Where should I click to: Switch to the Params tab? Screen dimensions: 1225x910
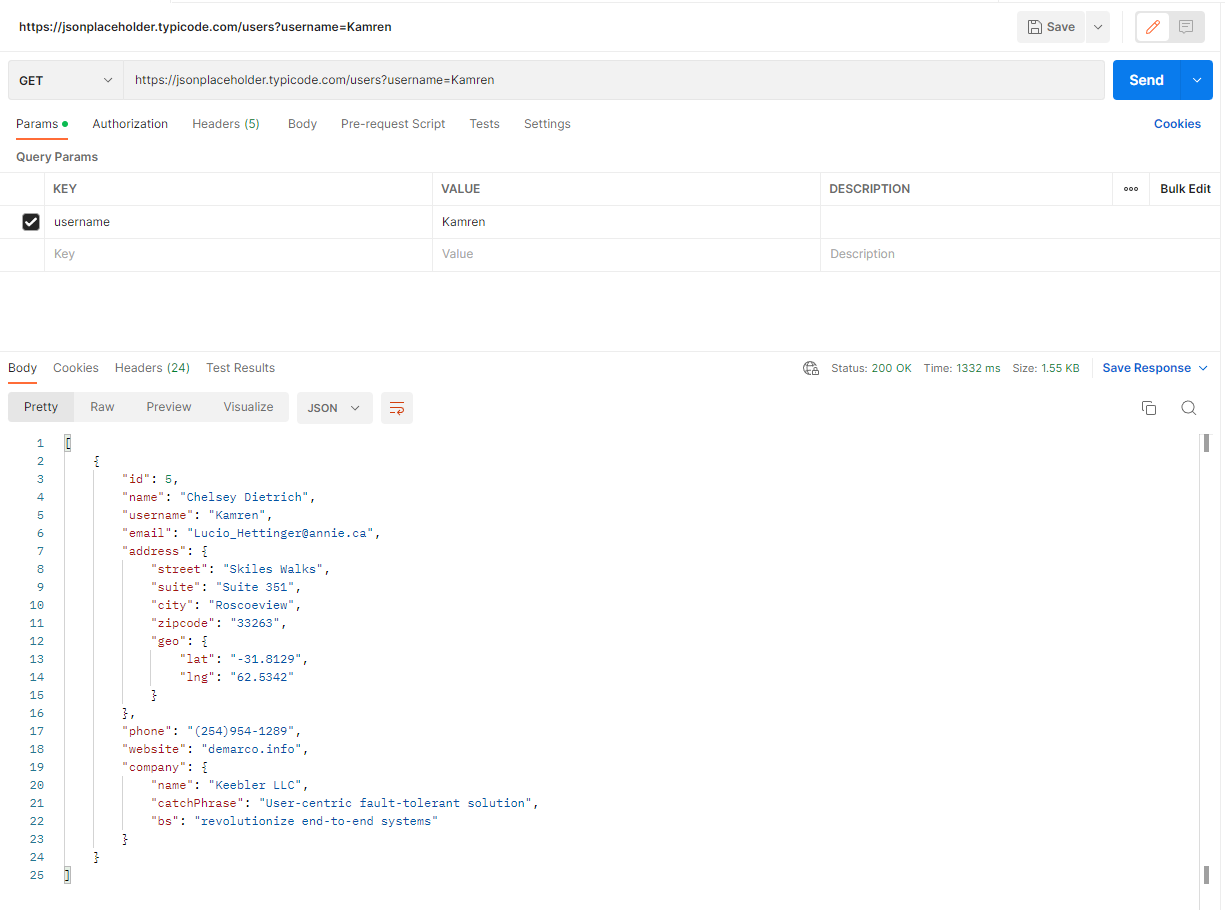42,124
